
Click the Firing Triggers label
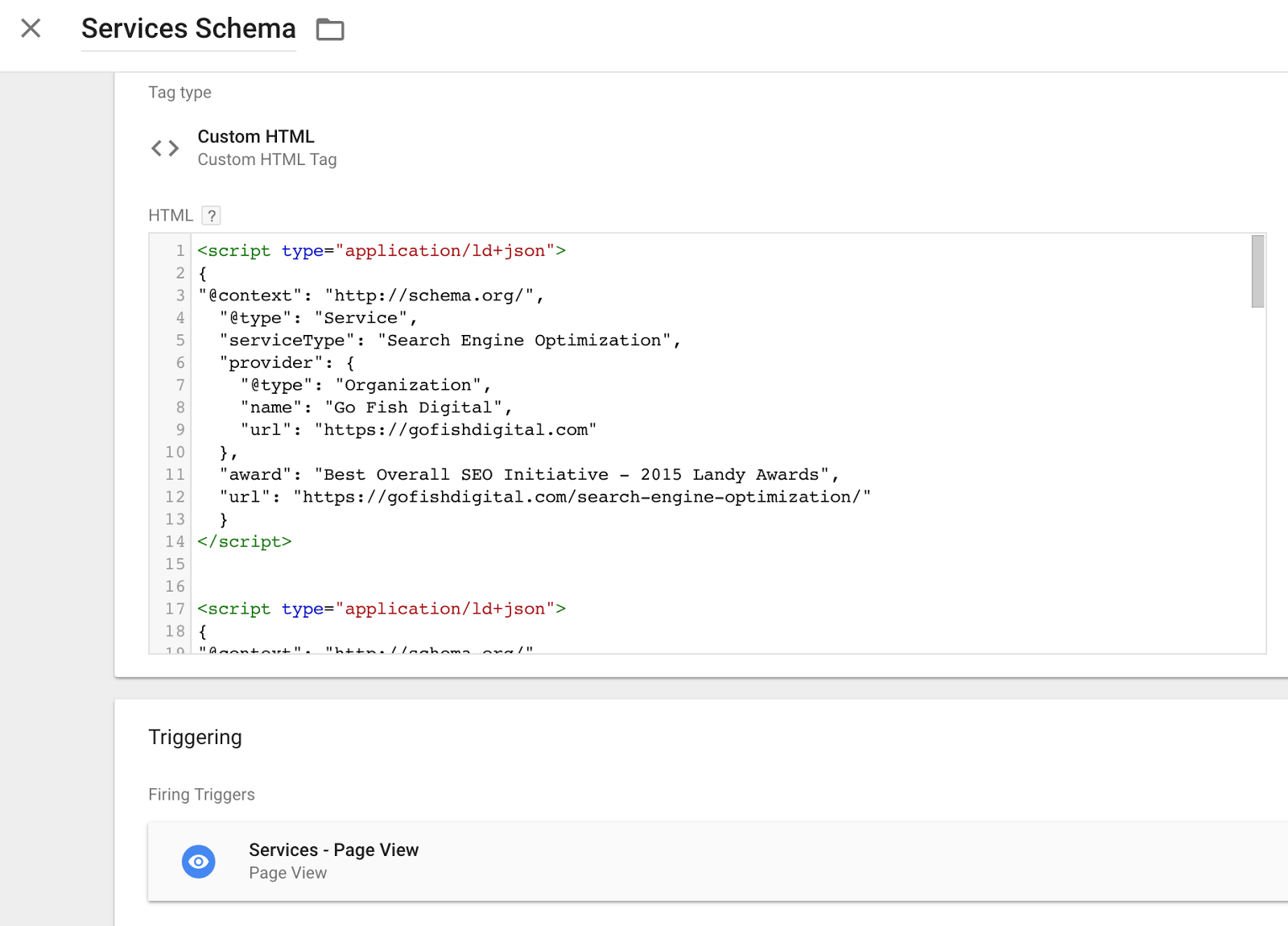point(201,795)
